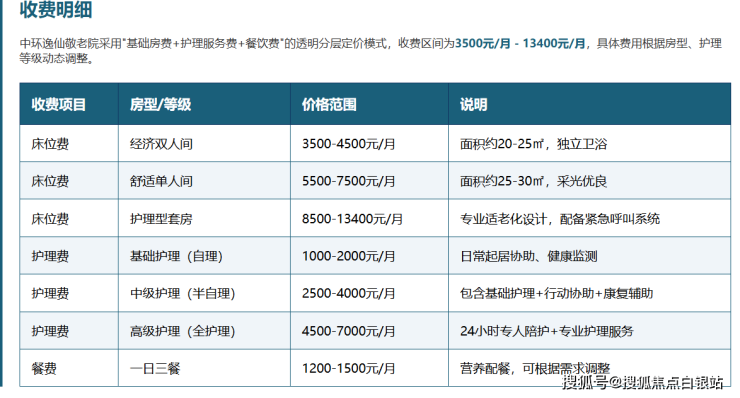Viewport: 740px width, 398px height.
Task: Click the 3500-4500元/月 price cell
Action: (x=370, y=144)
